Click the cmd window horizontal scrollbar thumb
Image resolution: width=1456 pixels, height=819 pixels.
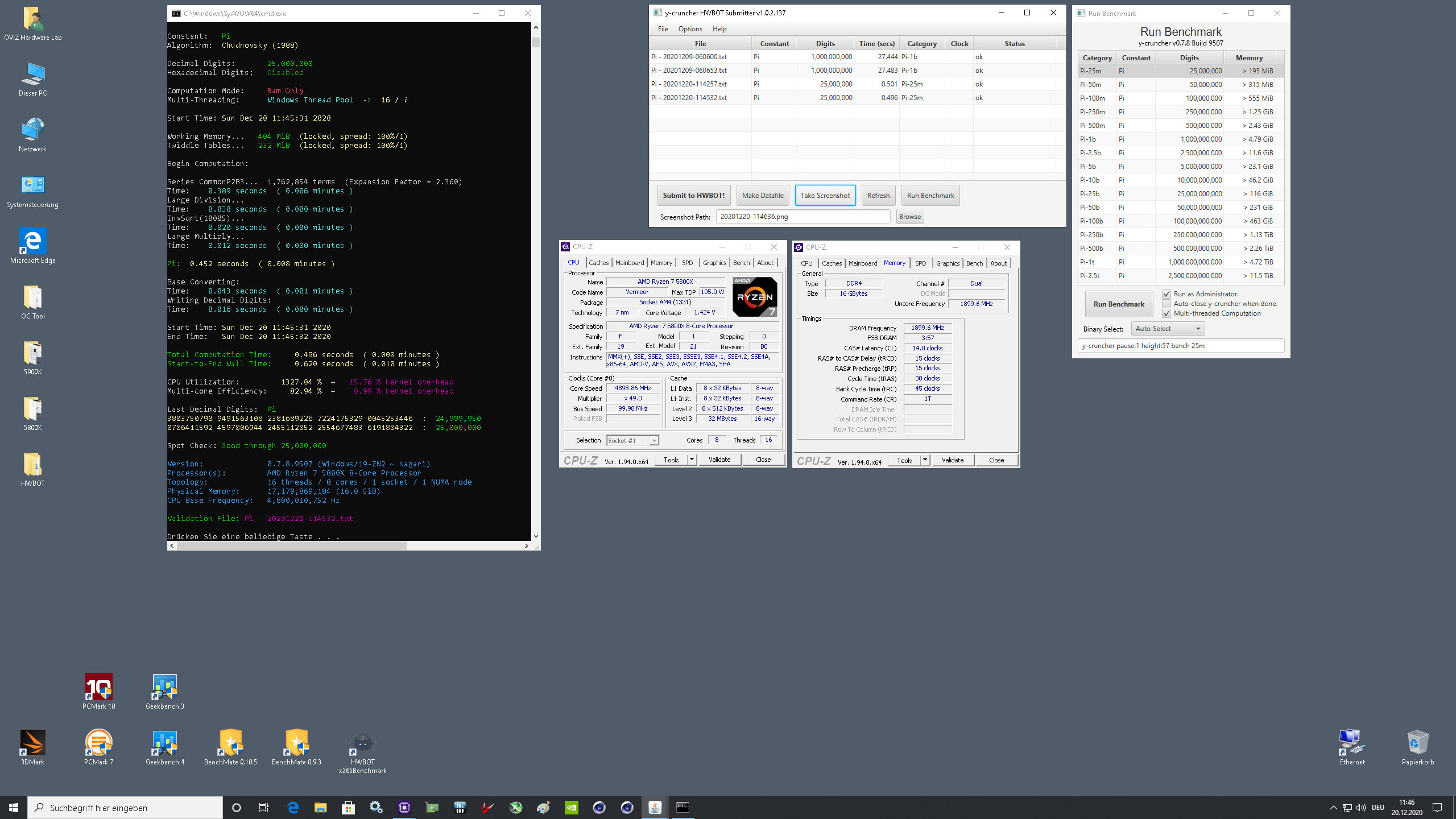[x=292, y=545]
